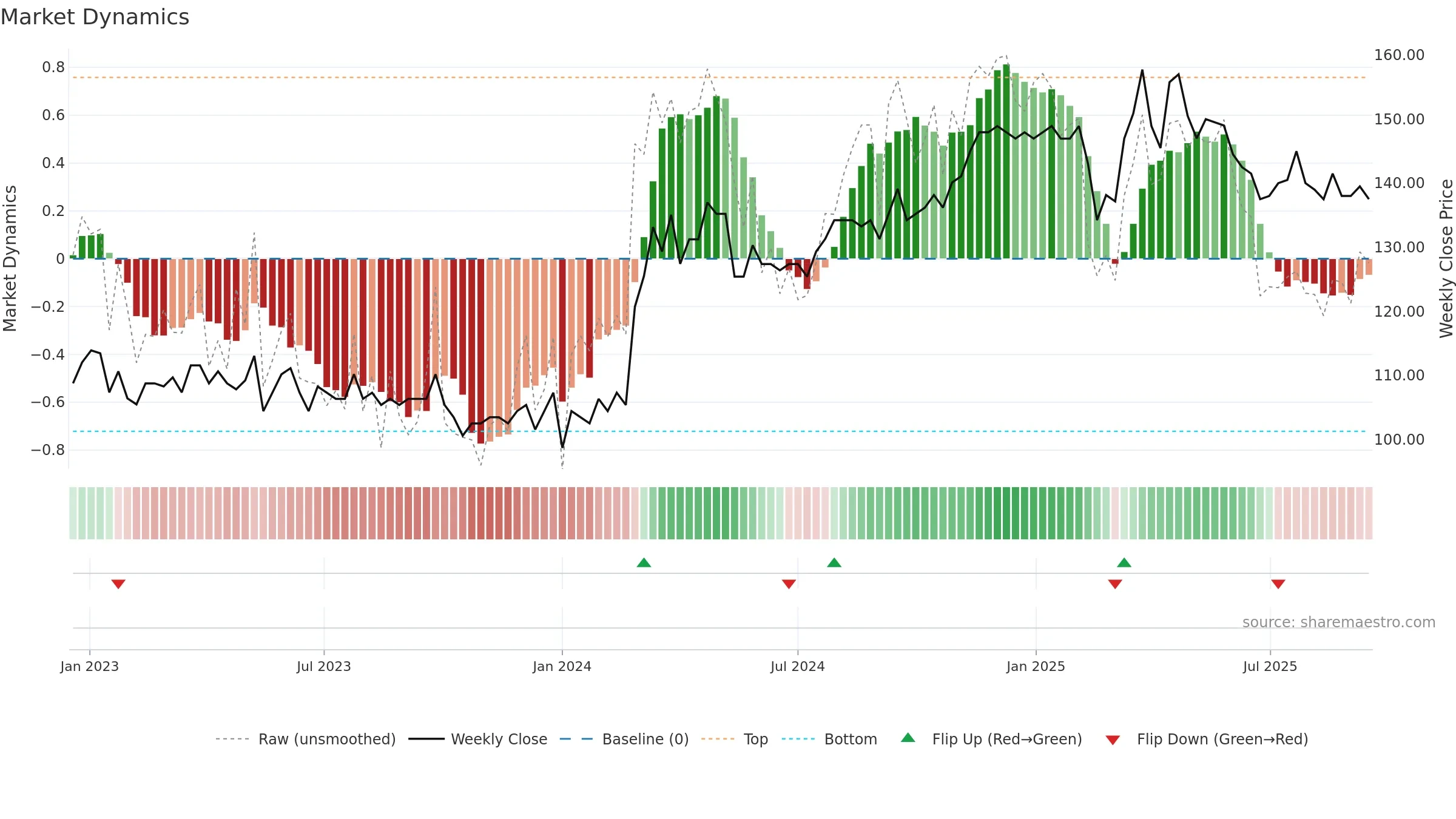
Task: Click the green Flip Up triangle in legend
Action: point(908,738)
